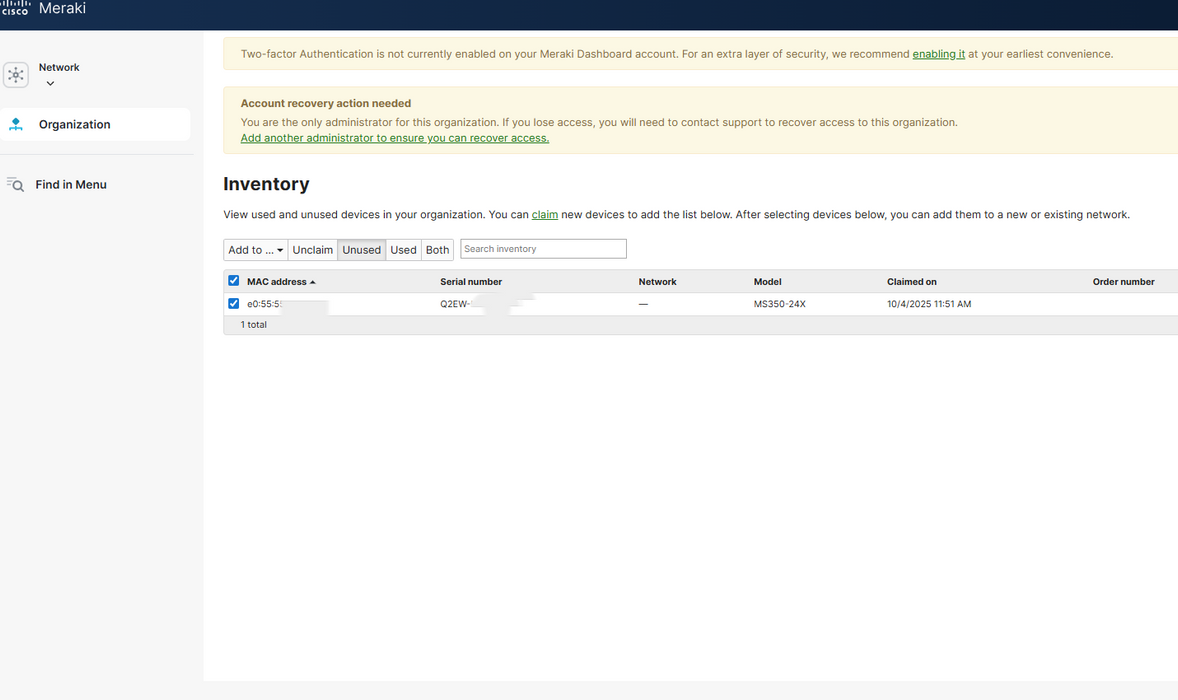The width and height of the screenshot is (1178, 700).
Task: Click the Network hub icon in sidebar
Action: tap(16, 75)
